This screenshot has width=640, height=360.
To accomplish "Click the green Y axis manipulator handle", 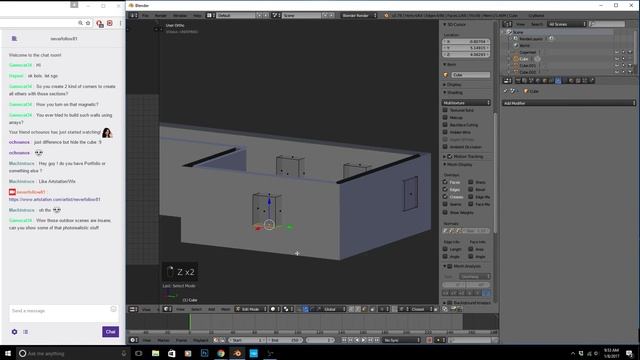I will [289, 227].
